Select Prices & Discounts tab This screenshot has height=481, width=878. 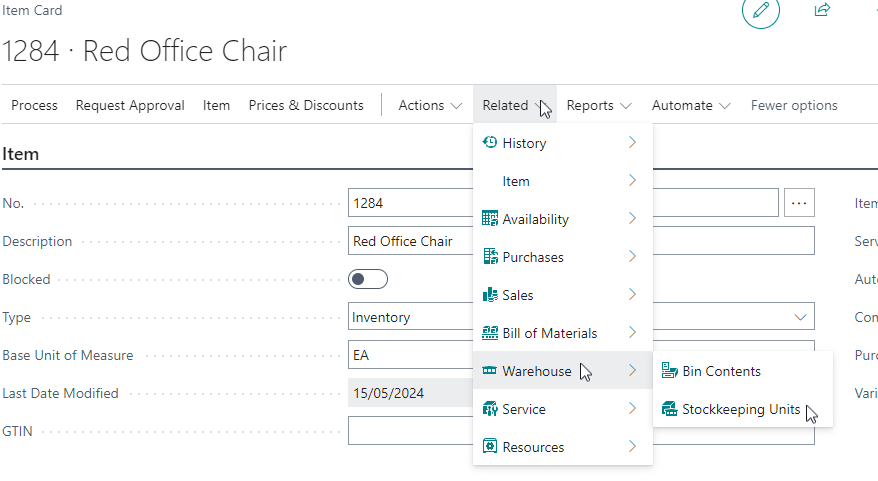click(306, 105)
